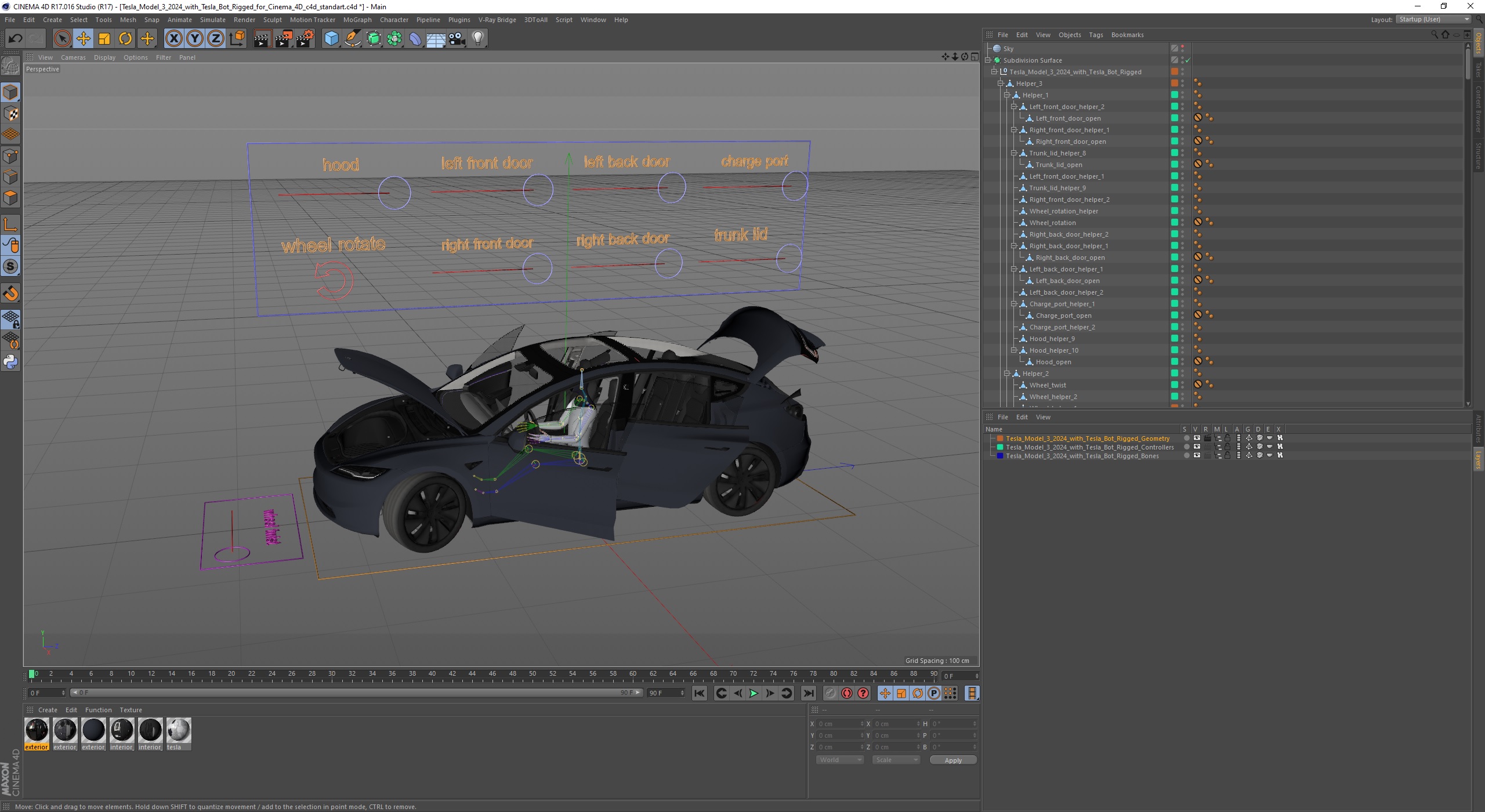Open material manager Function menu
Image resolution: width=1485 pixels, height=812 pixels.
[98, 710]
